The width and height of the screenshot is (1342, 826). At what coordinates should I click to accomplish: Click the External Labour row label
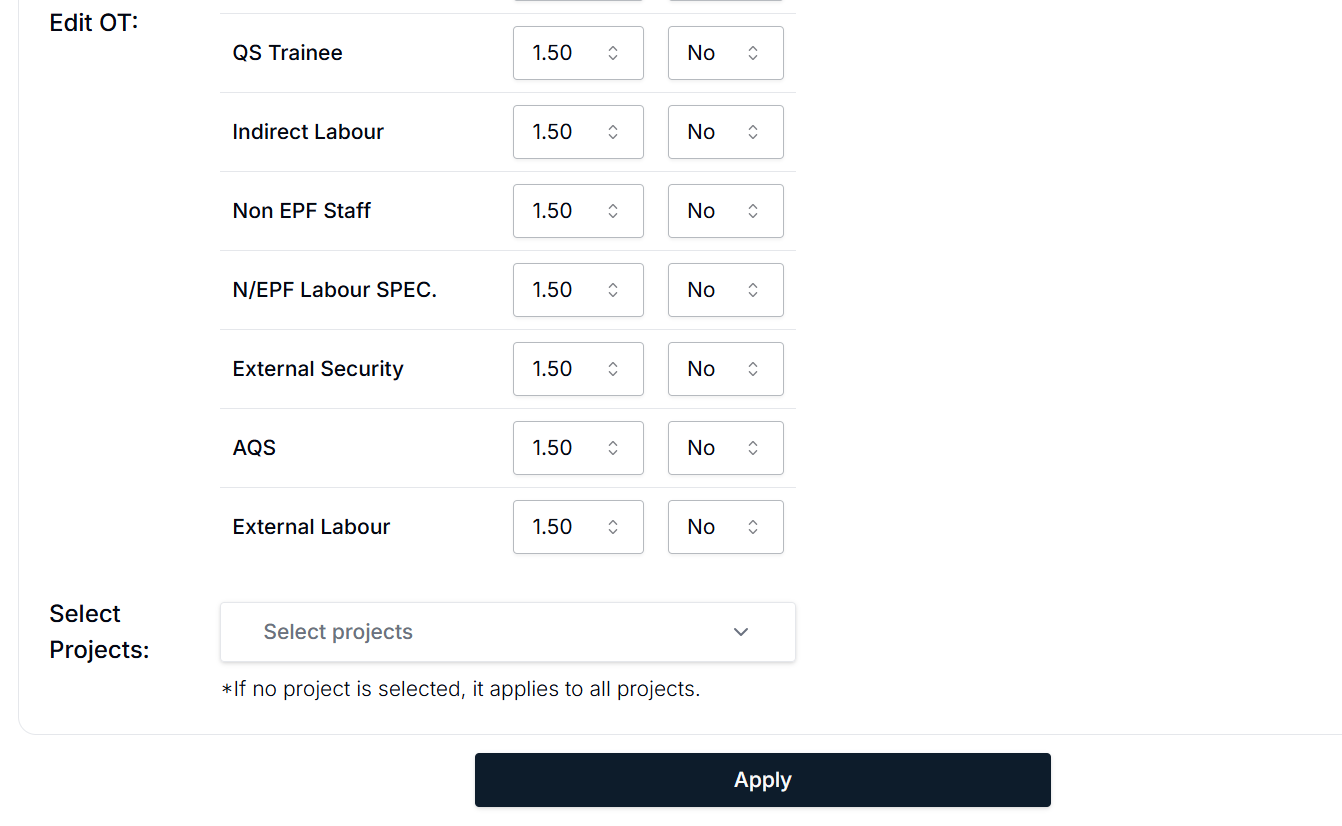[x=311, y=527]
